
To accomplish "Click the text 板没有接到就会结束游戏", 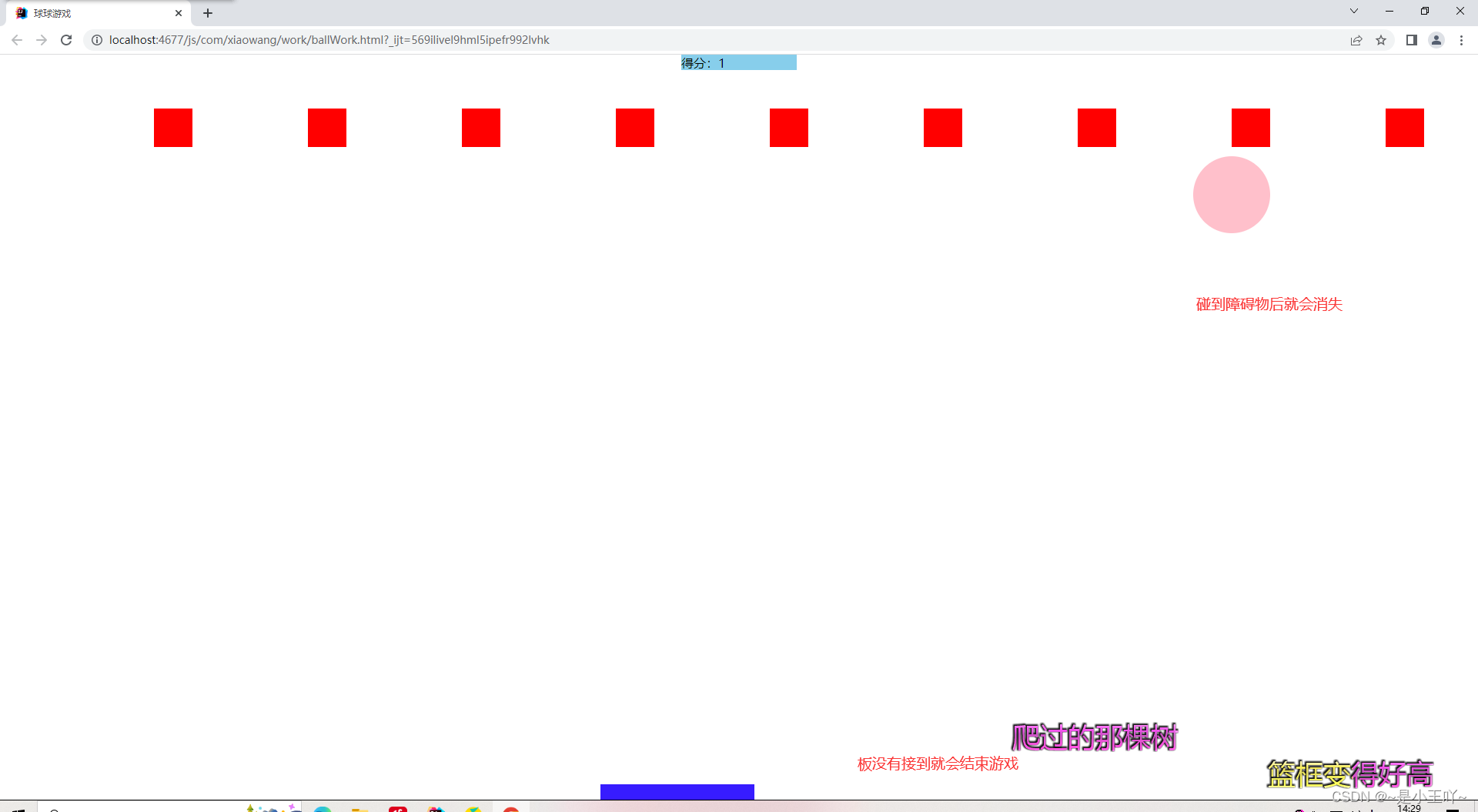I will click(938, 764).
